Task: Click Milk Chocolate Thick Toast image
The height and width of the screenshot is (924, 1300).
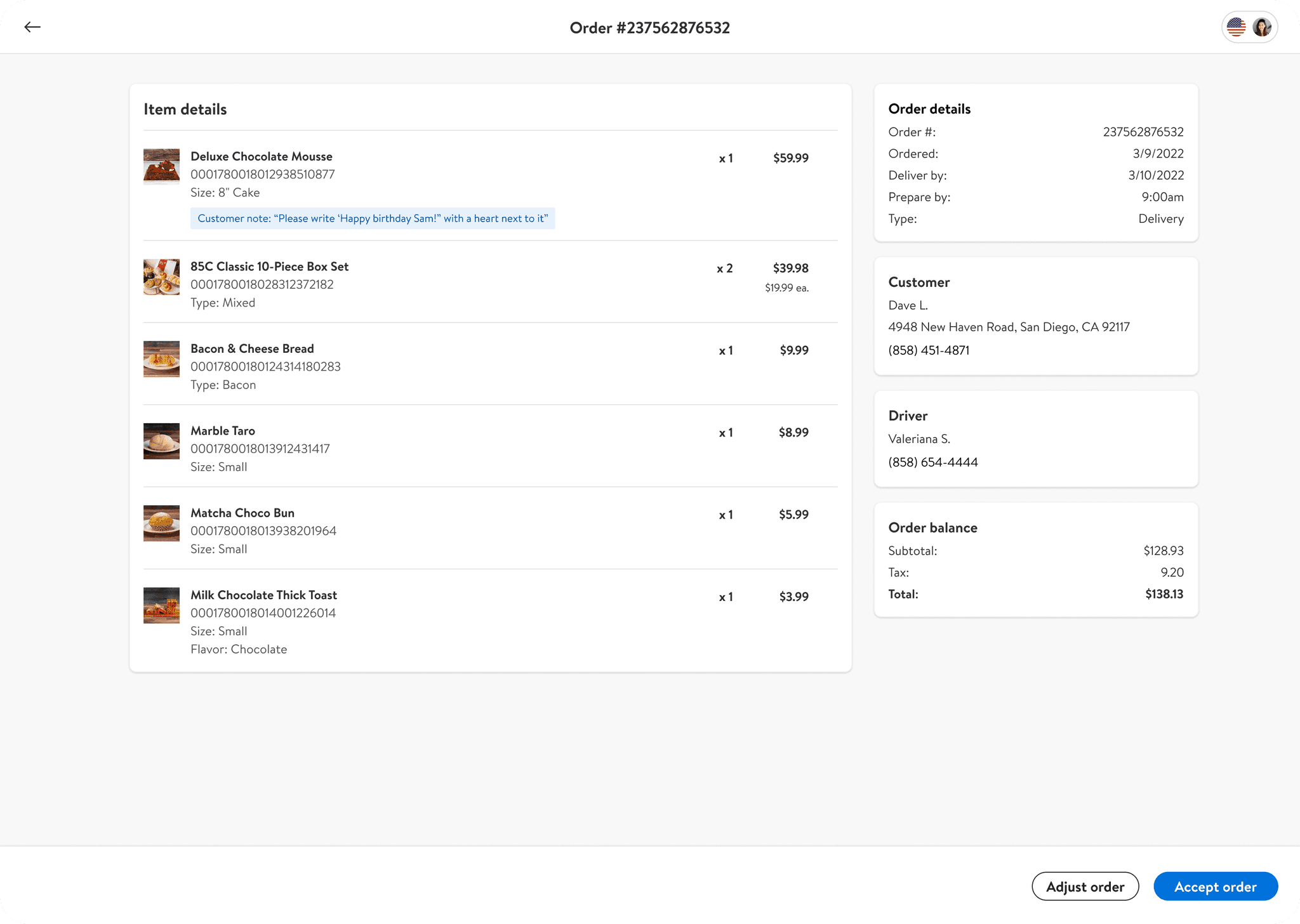Action: coord(161,605)
